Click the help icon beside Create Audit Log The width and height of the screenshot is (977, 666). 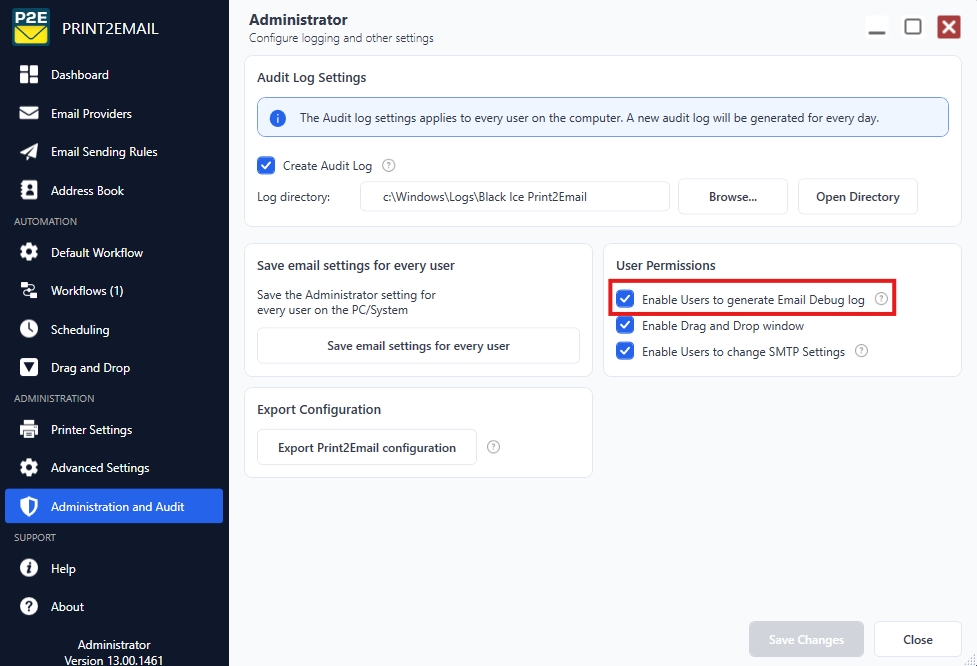tap(388, 166)
